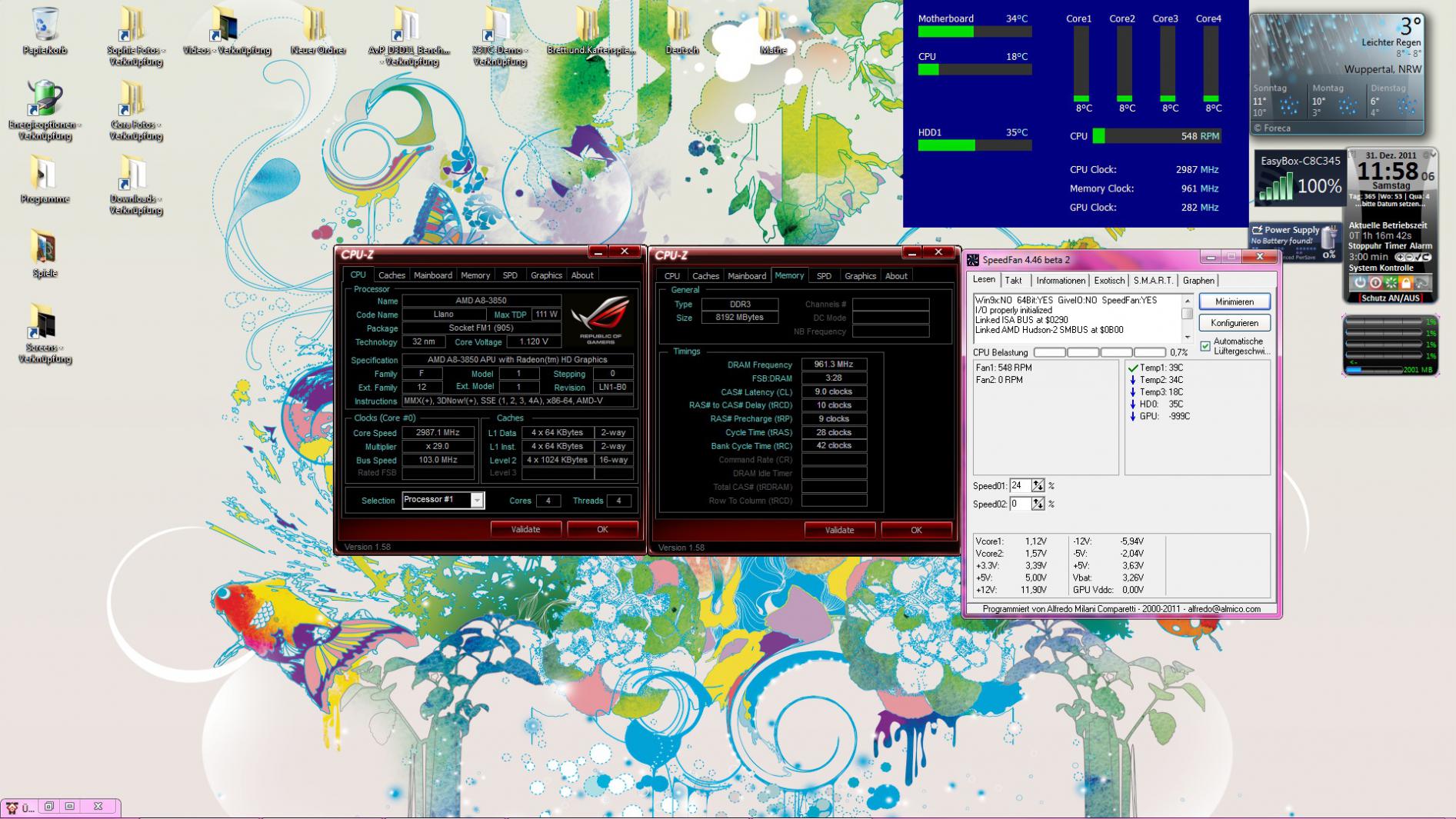The height and width of the screenshot is (819, 1456).
Task: Open X3TC Demo shortcut icon
Action: click(499, 35)
